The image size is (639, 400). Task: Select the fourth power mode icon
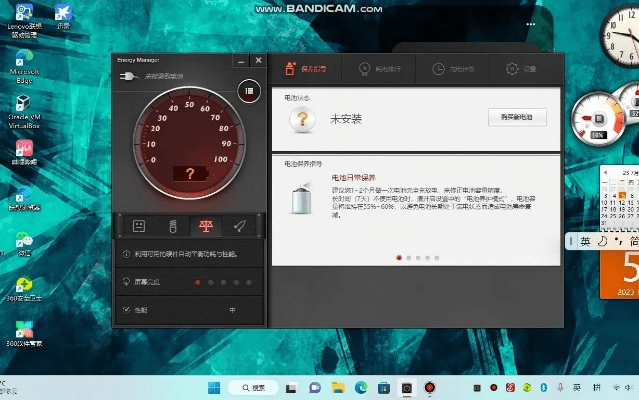[x=240, y=225]
